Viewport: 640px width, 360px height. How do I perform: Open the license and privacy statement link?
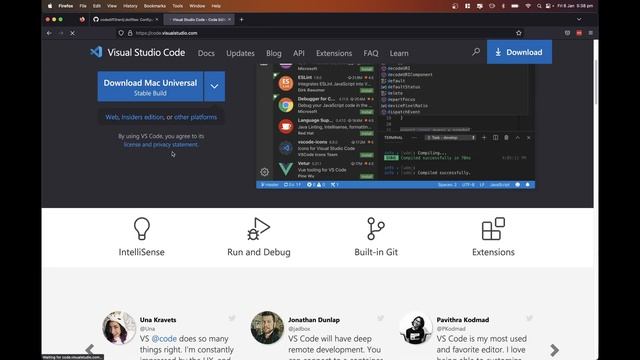point(161,144)
